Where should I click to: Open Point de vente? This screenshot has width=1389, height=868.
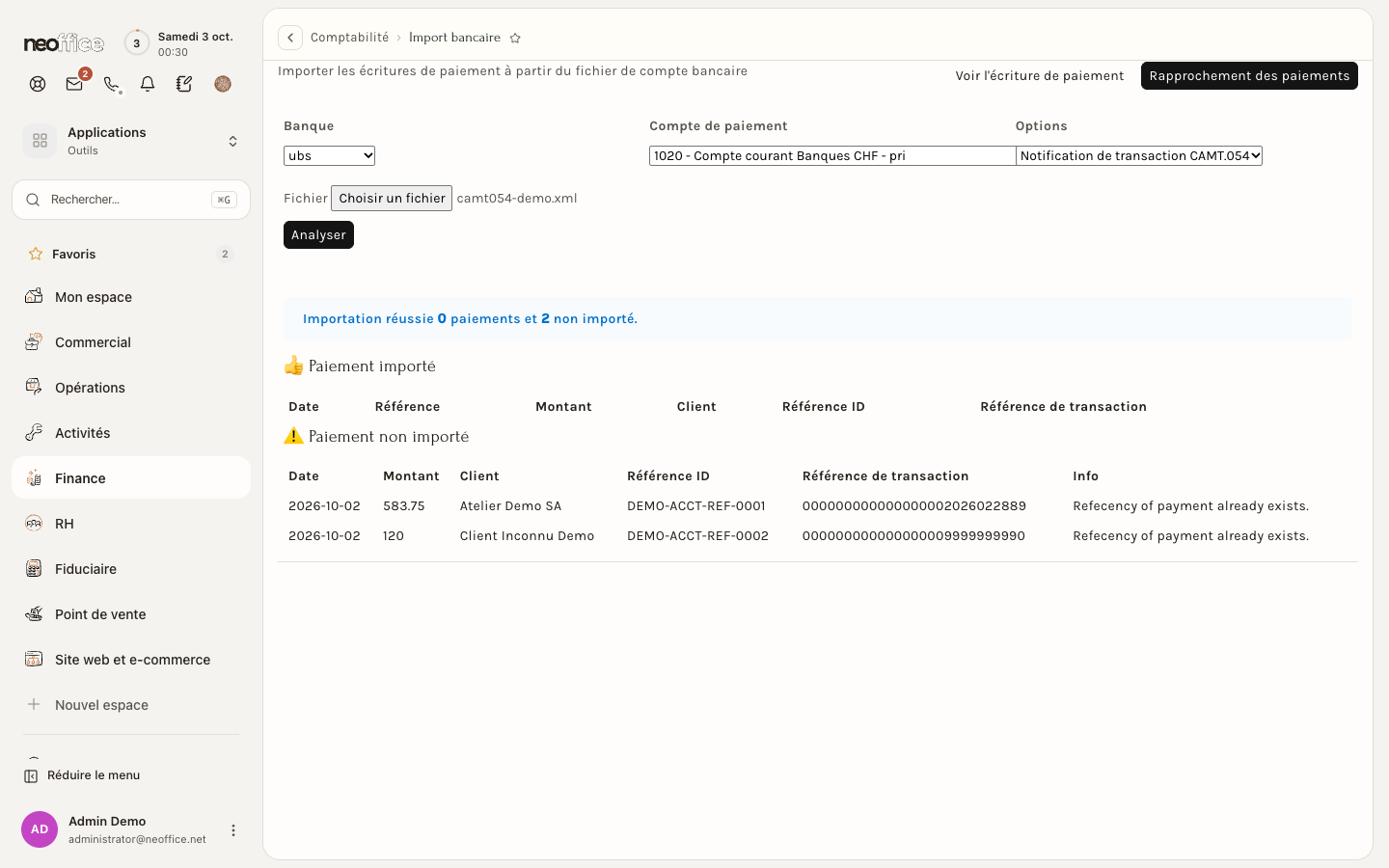131,614
